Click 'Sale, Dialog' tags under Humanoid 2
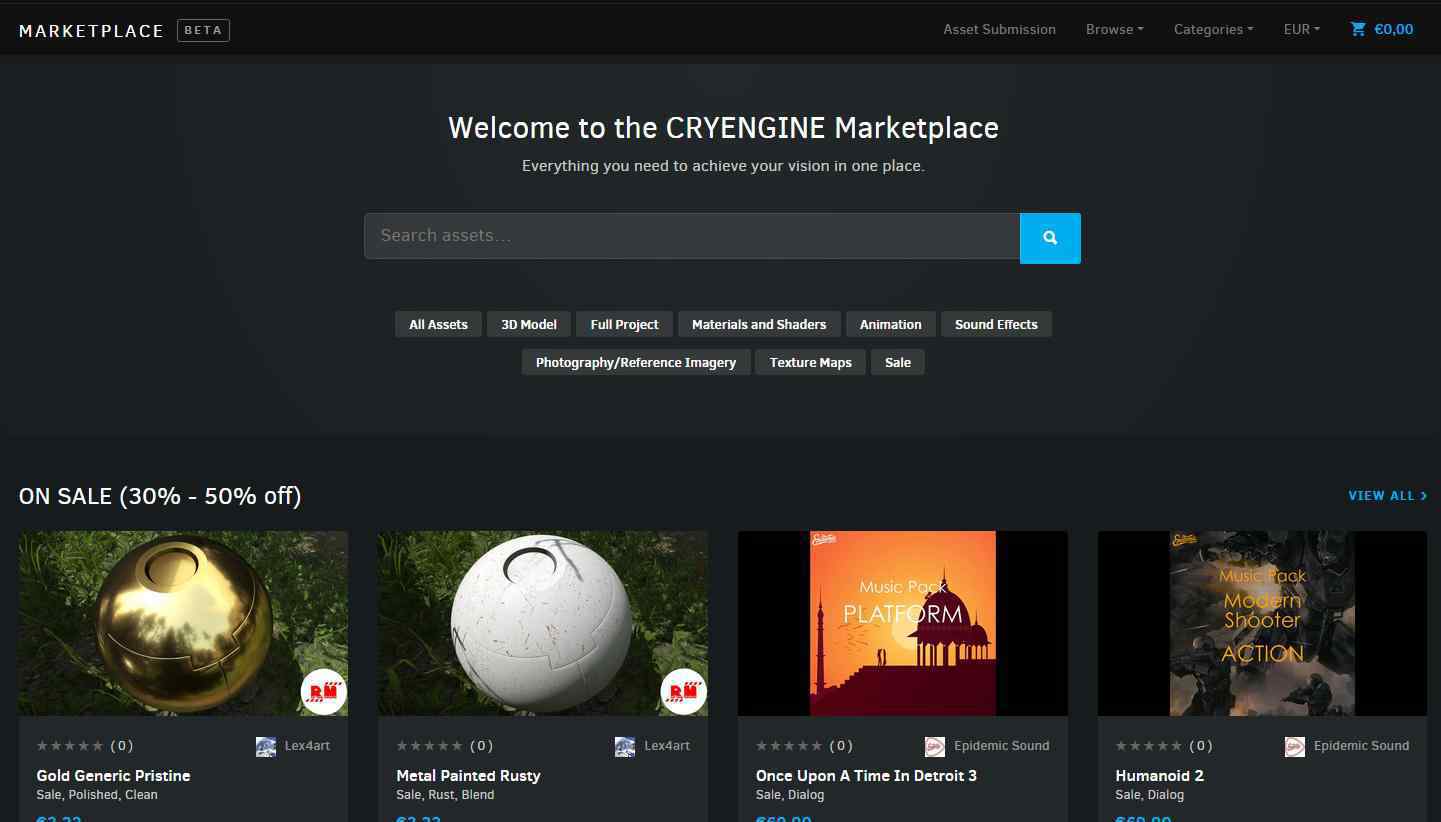Screen dimensions: 1441x822 click(1149, 795)
